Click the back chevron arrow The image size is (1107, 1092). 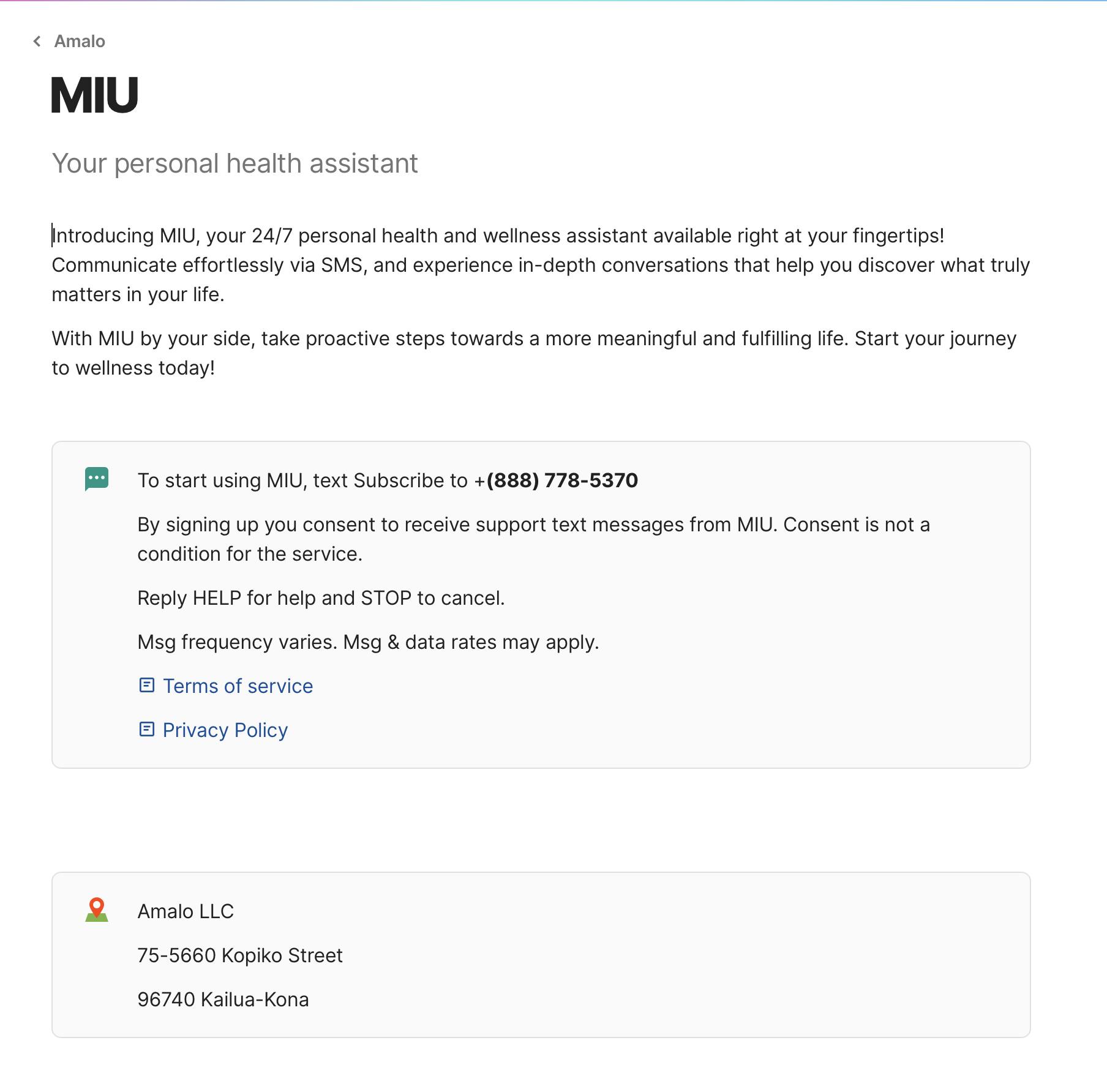click(37, 41)
